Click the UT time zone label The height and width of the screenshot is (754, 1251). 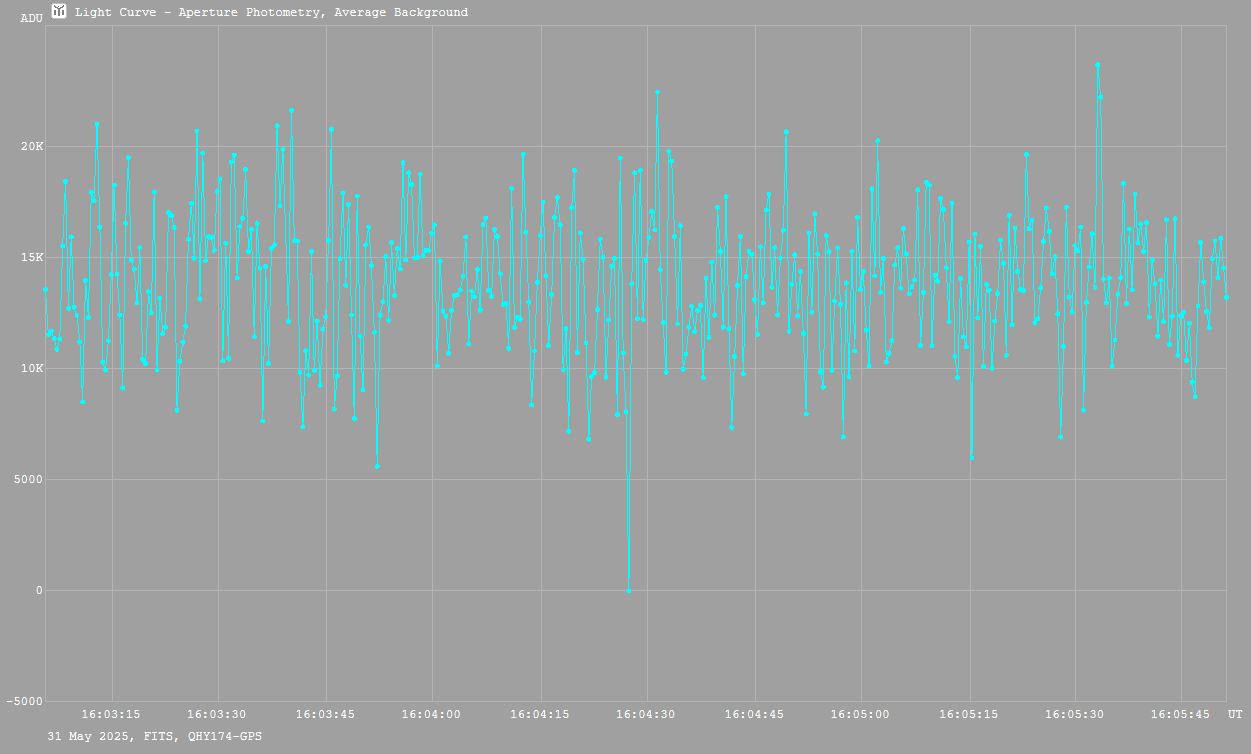pyautogui.click(x=1235, y=714)
